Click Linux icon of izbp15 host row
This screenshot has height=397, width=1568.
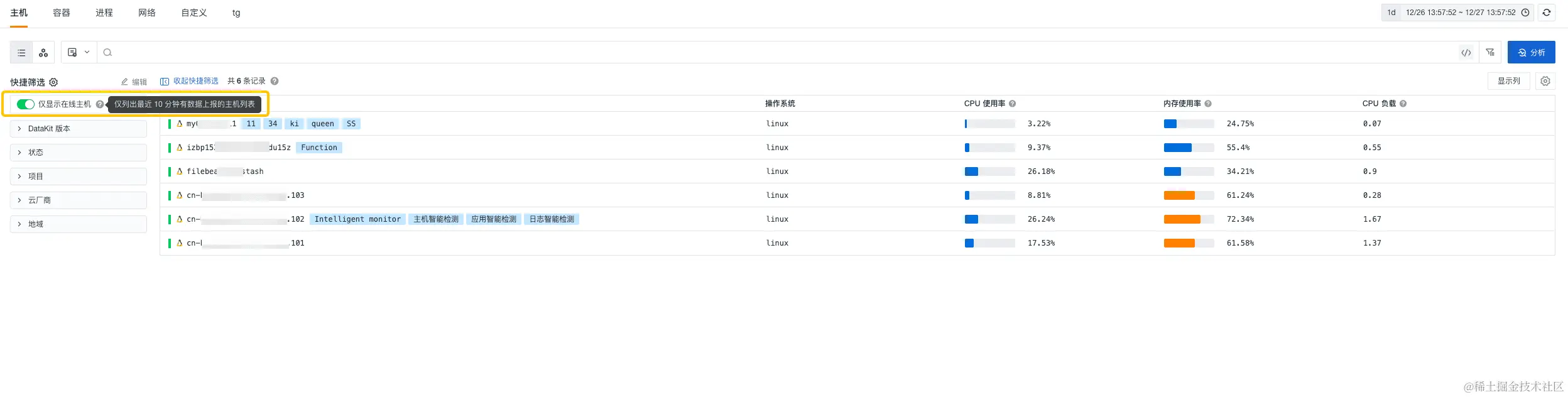(180, 148)
